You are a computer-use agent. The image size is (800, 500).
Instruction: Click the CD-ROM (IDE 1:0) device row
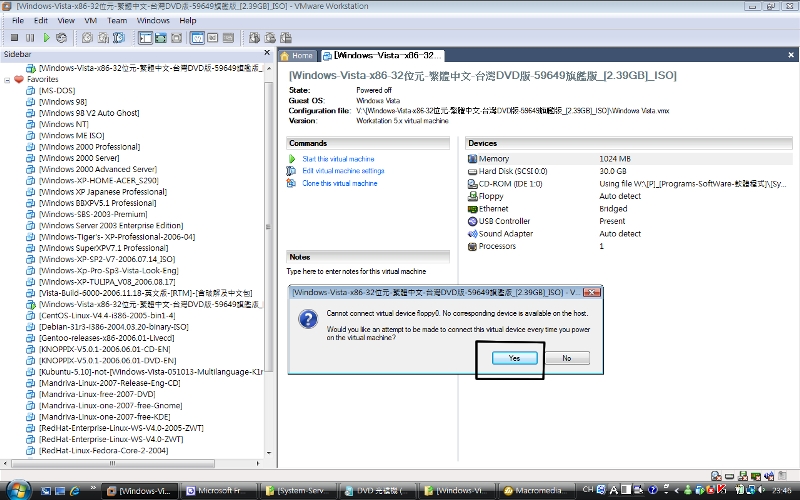point(630,184)
